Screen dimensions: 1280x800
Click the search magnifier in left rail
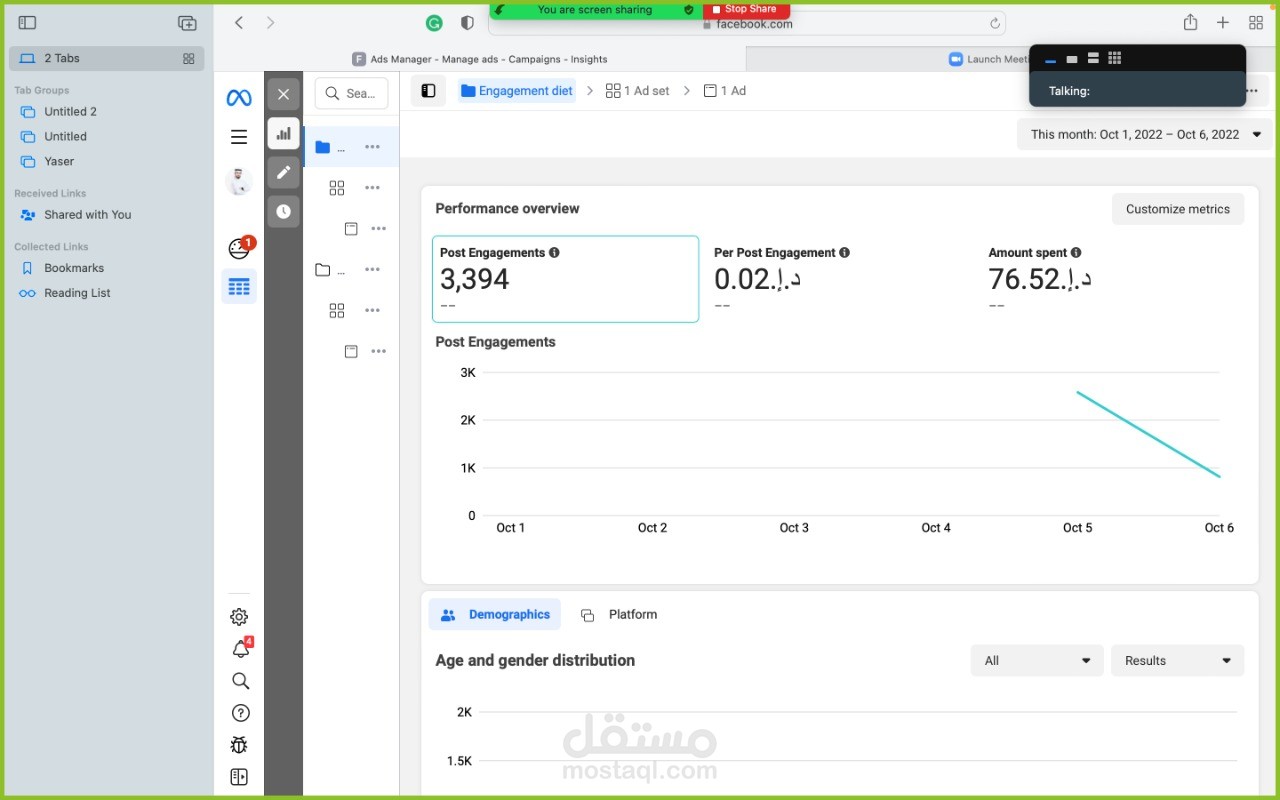(x=240, y=681)
